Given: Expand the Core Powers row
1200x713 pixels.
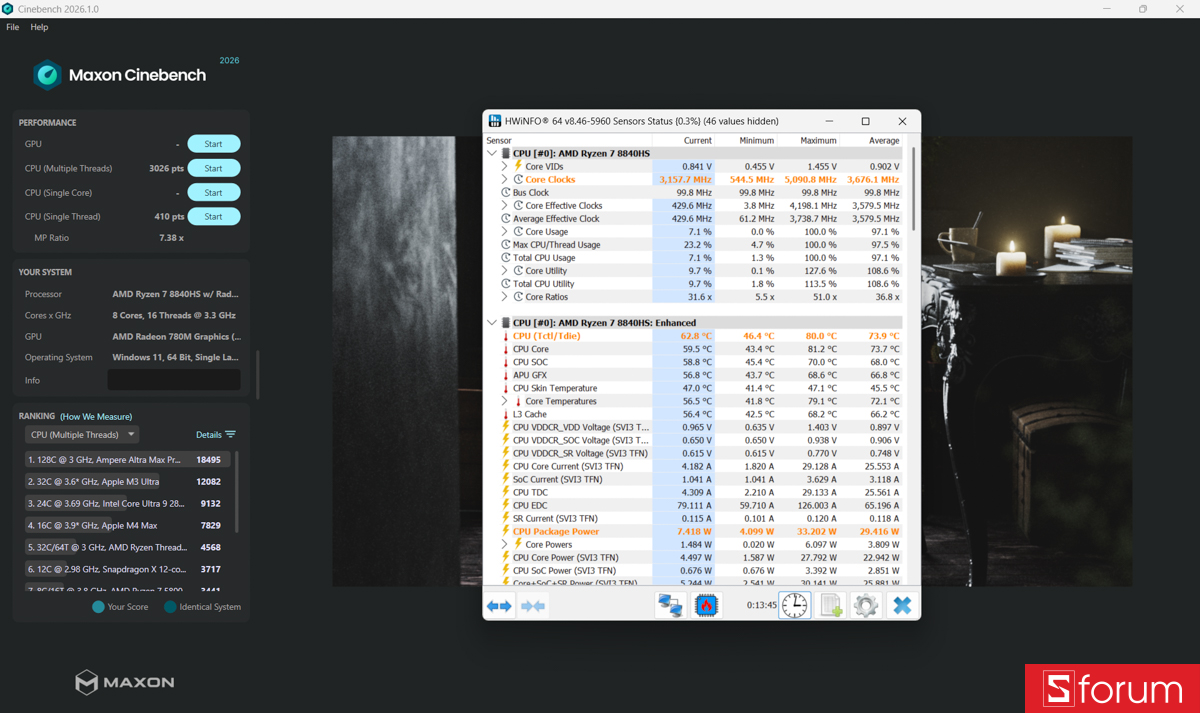Looking at the screenshot, I should [x=506, y=544].
